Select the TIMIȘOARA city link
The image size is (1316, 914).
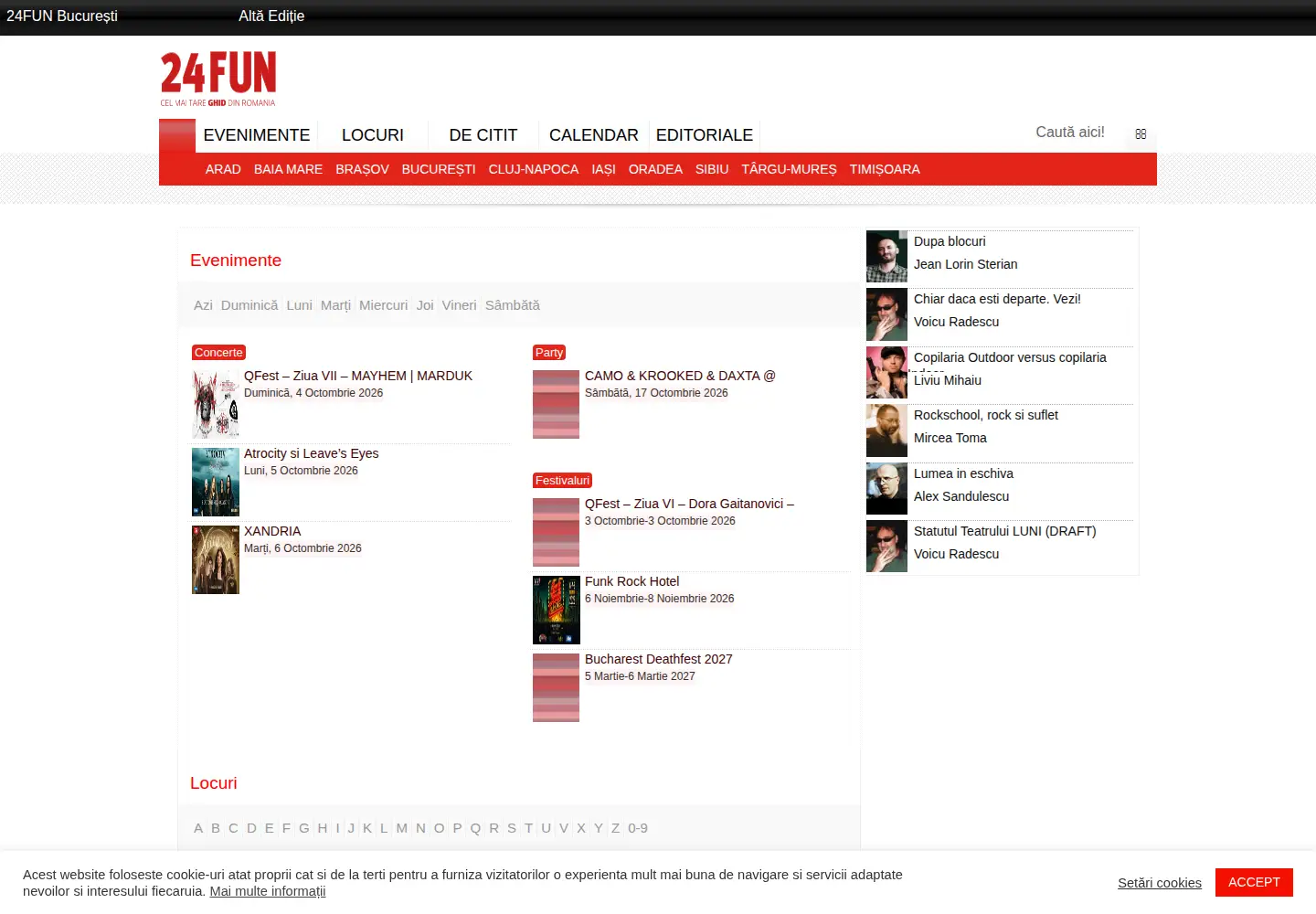[885, 169]
